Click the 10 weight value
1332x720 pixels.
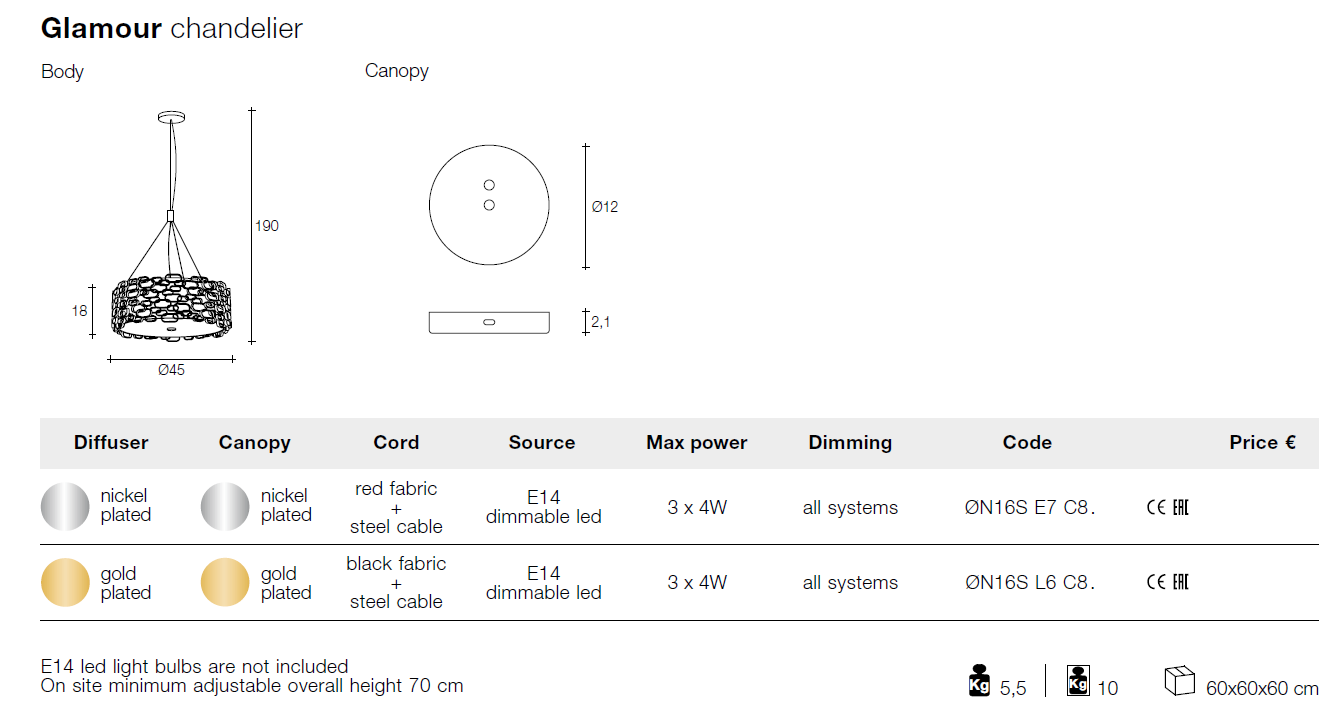coord(1108,688)
